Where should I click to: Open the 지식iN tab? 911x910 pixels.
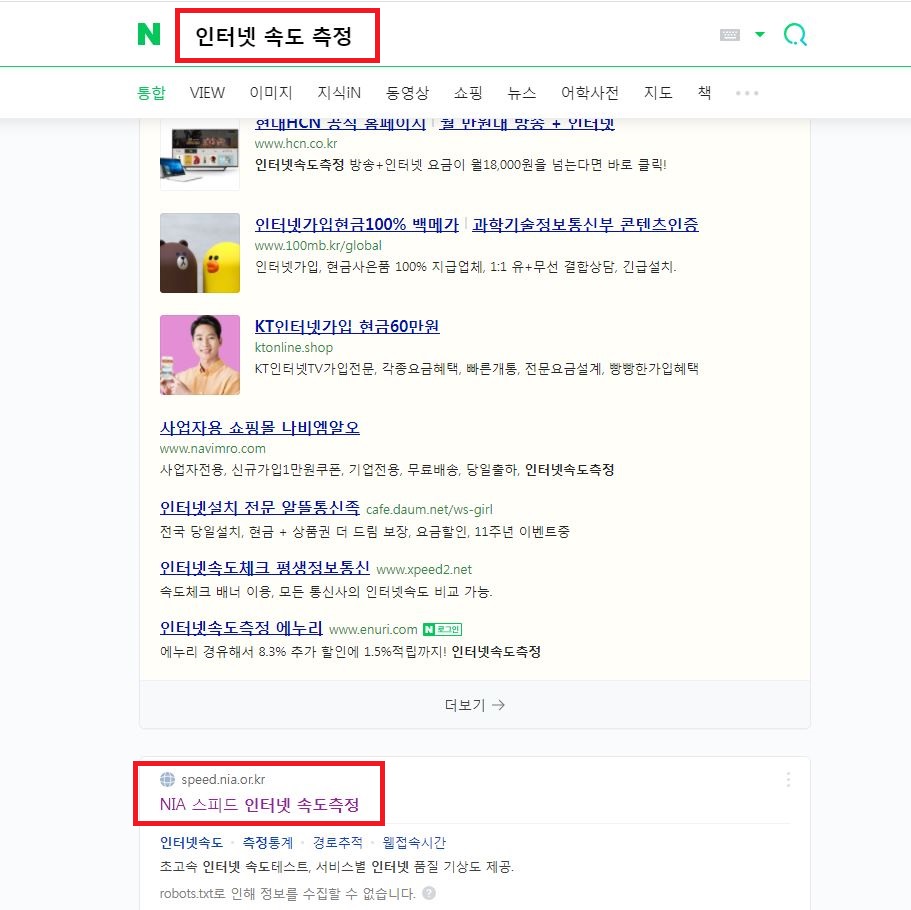(x=339, y=93)
